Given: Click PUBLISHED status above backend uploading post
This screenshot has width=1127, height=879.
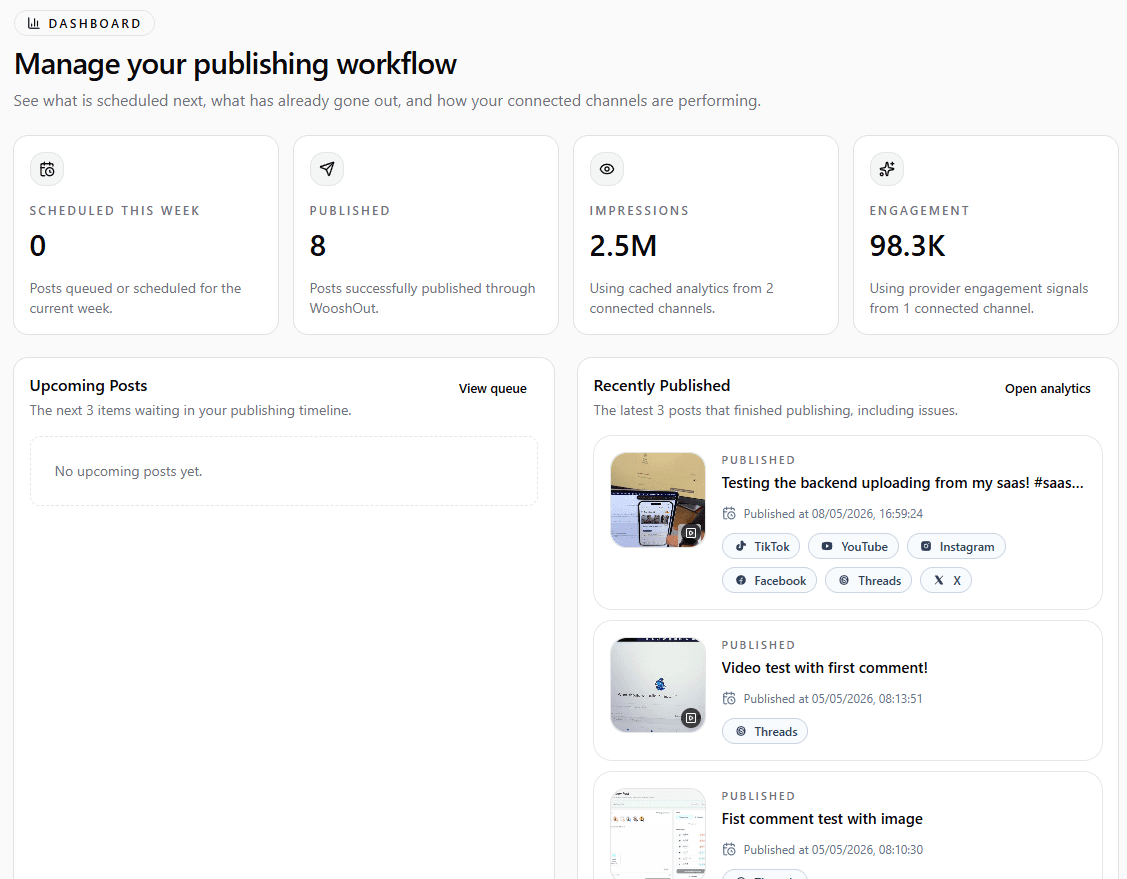Looking at the screenshot, I should click(758, 460).
